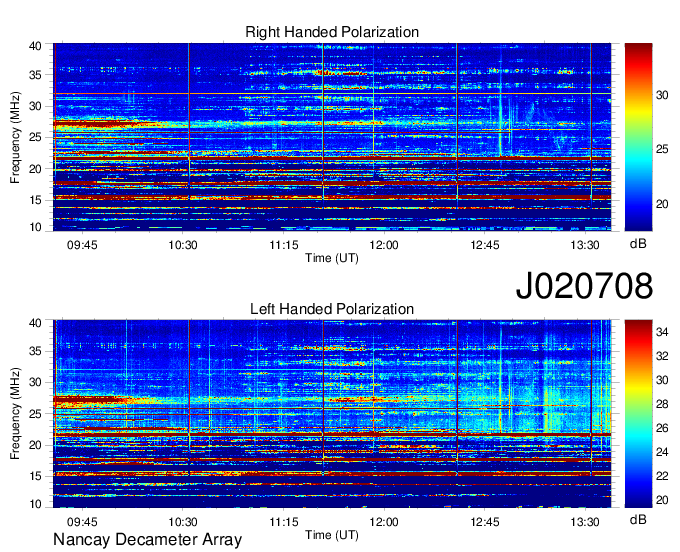This screenshot has height=552, width=680.
Task: Click the upper plot's 'Time (UT)' label
Action: pyautogui.click(x=332, y=258)
